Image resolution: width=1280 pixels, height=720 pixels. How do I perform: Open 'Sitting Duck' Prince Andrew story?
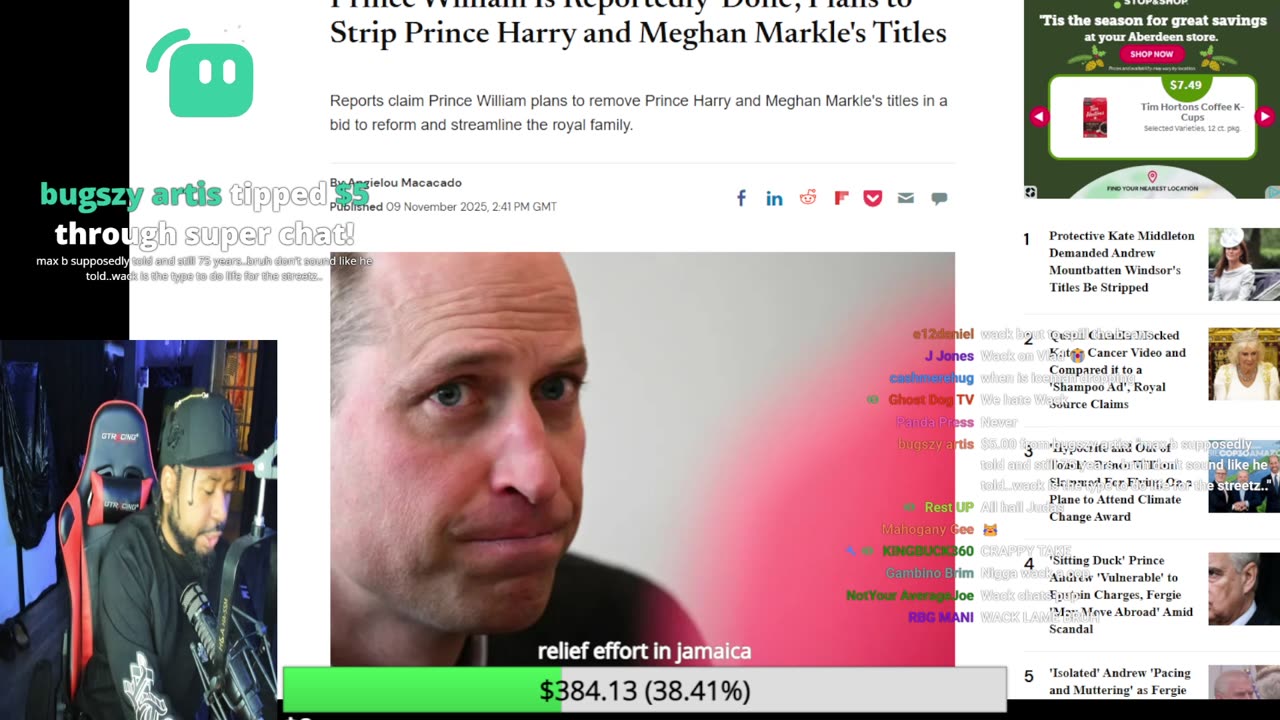(1121, 595)
